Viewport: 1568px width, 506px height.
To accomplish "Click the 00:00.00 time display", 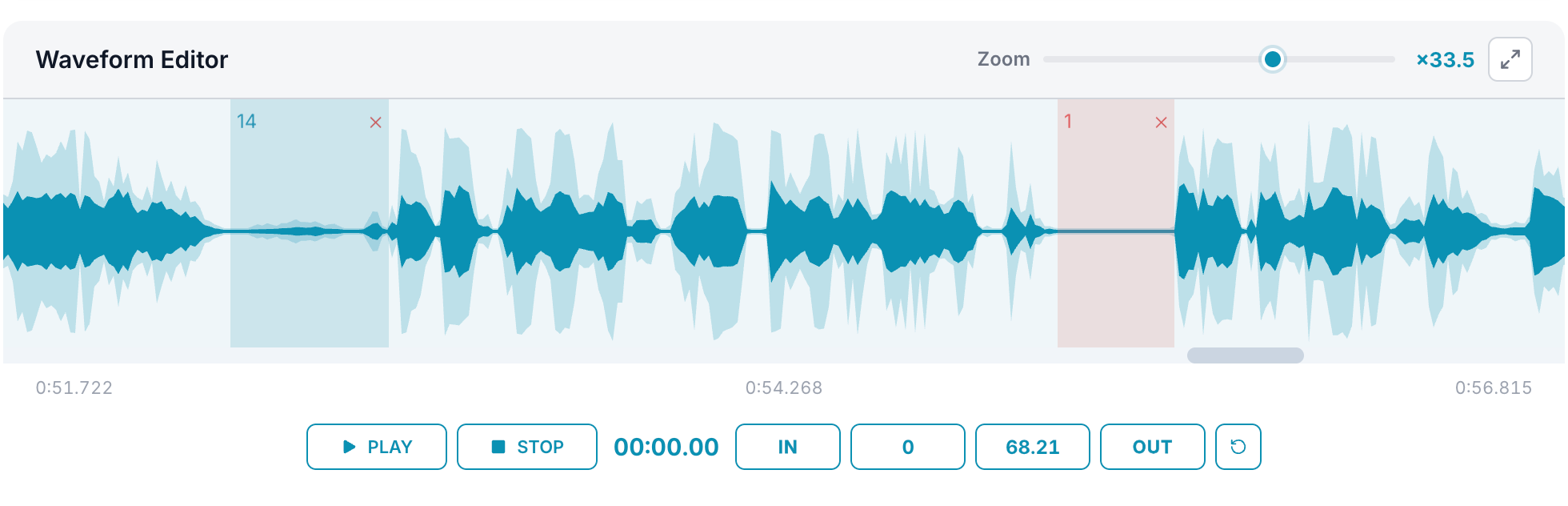I will 666,447.
